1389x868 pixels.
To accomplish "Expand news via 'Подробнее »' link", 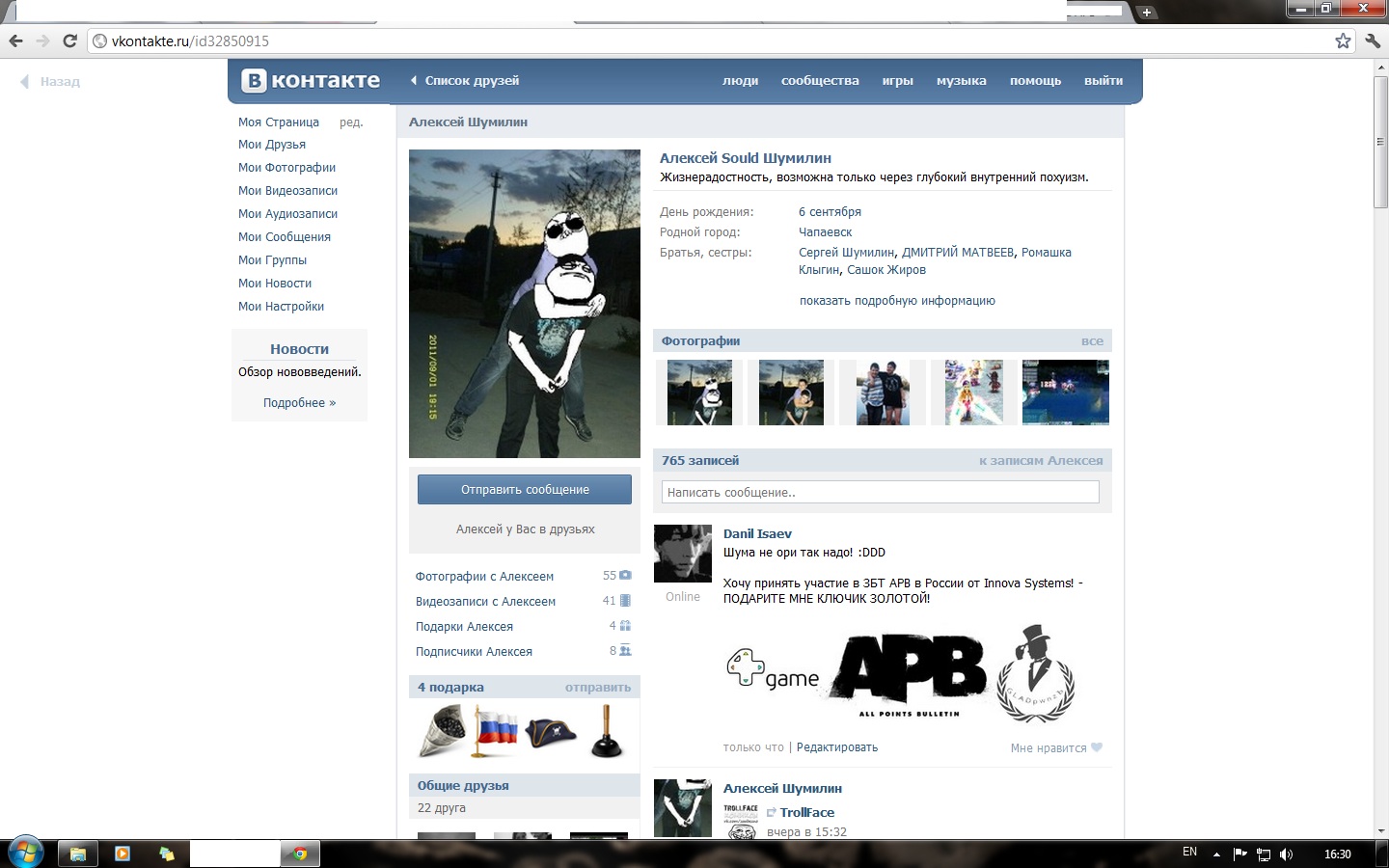I will pyautogui.click(x=299, y=403).
